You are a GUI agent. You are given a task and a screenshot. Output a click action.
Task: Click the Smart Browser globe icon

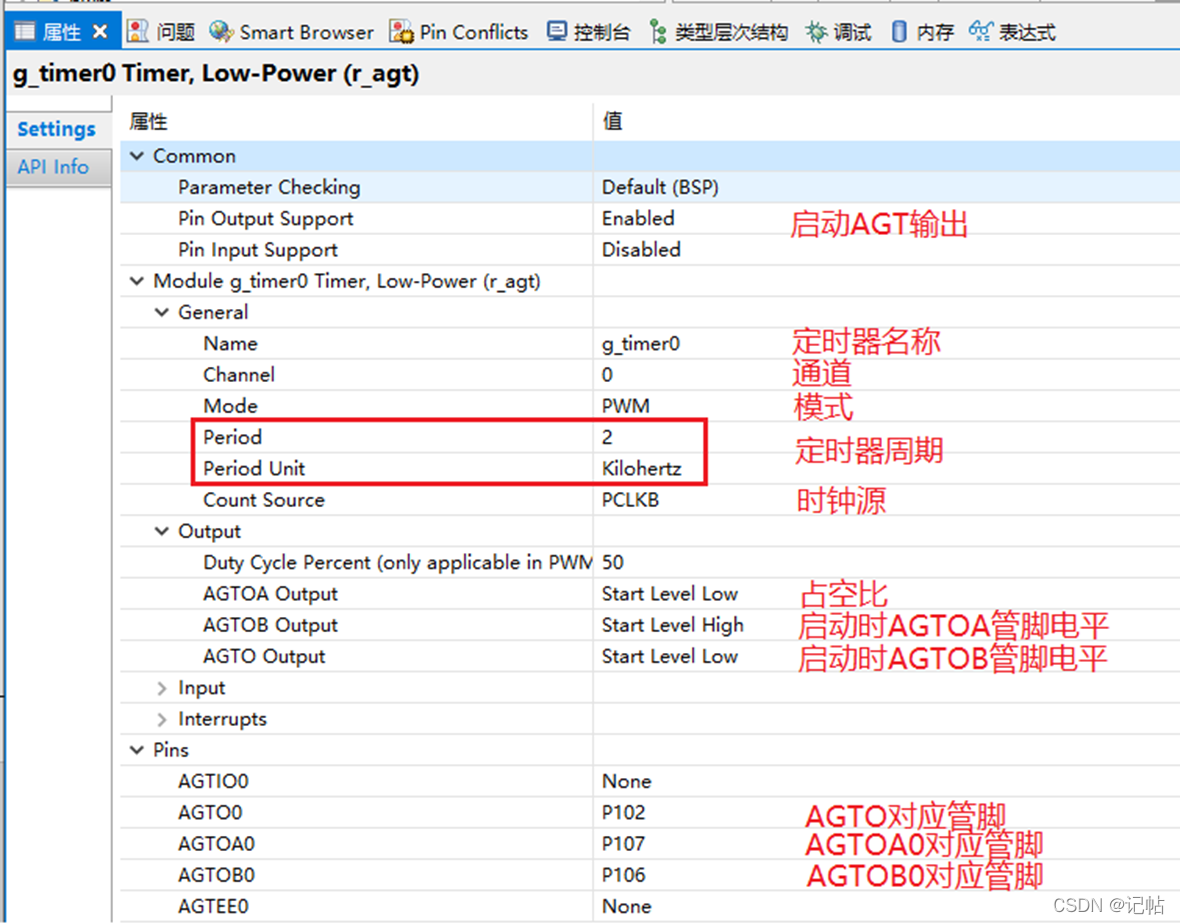tap(221, 32)
